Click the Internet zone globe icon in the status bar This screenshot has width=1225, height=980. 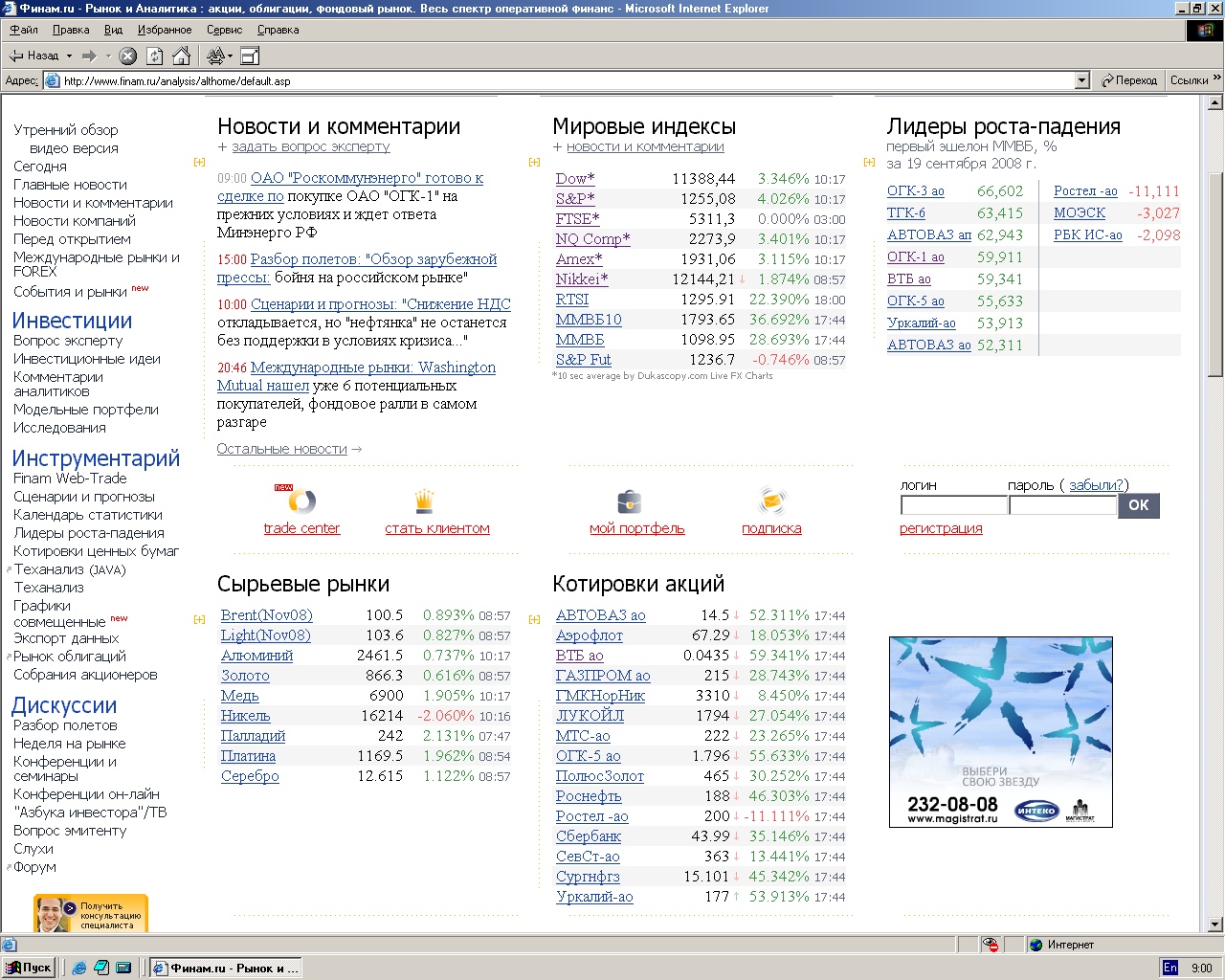(1036, 945)
